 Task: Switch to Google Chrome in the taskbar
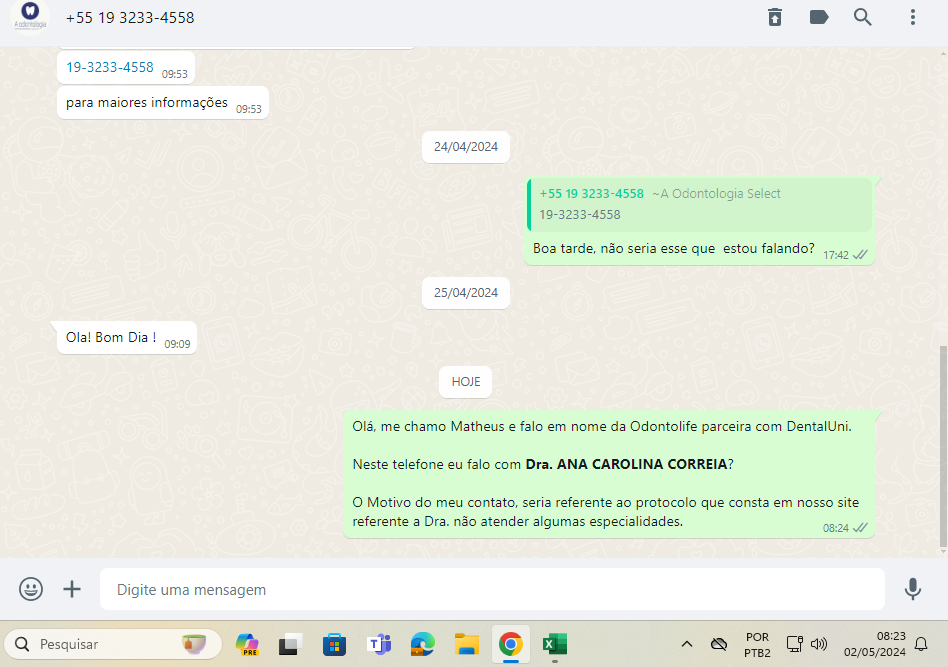click(x=511, y=645)
